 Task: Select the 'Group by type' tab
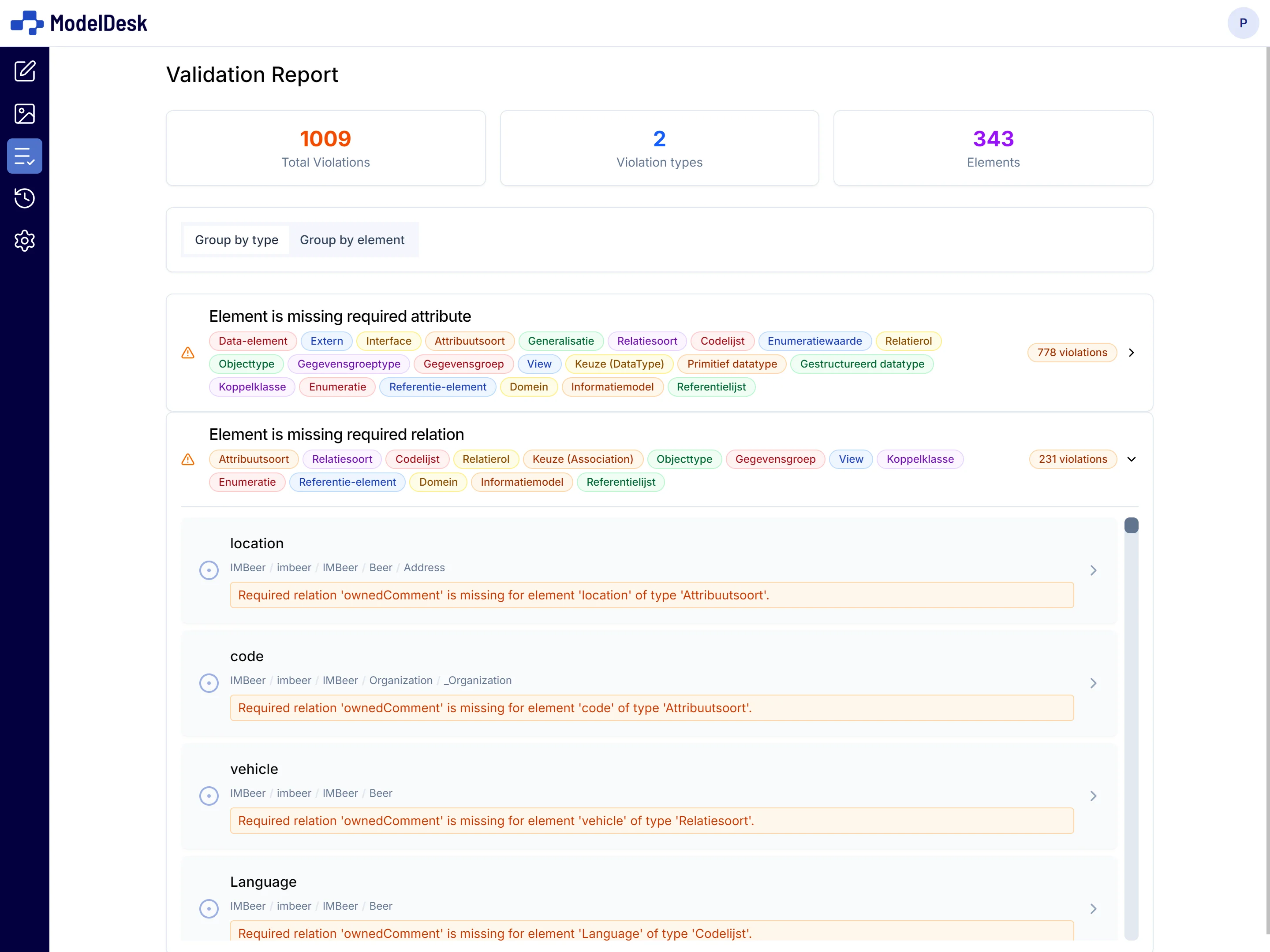pyautogui.click(x=236, y=240)
